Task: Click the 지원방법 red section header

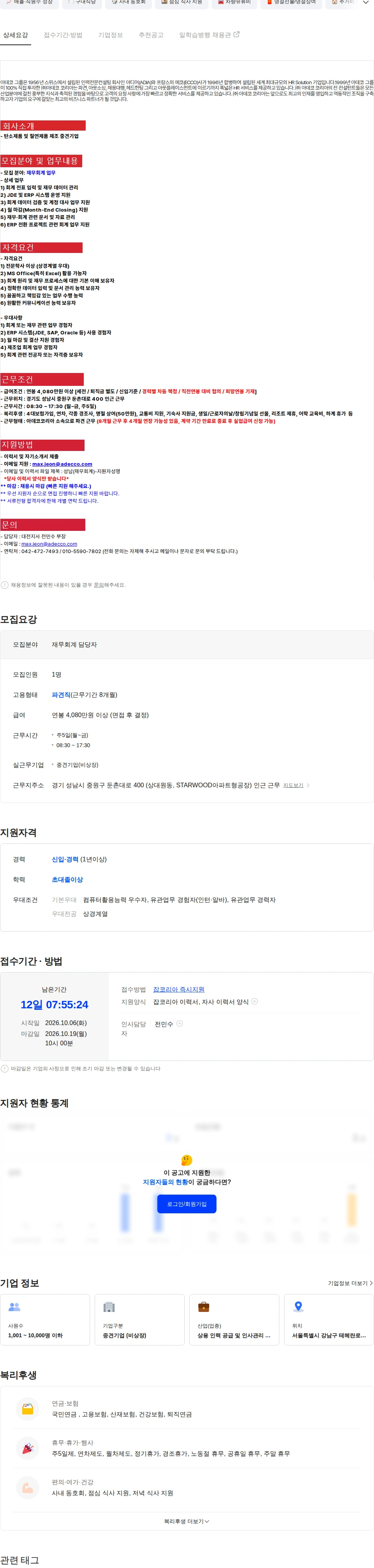Action: point(42,445)
